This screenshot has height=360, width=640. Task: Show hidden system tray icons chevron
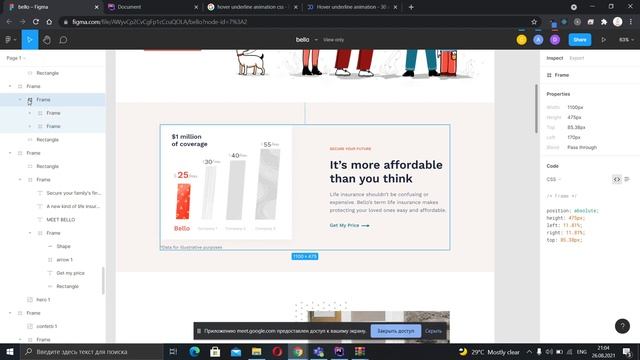pos(529,351)
